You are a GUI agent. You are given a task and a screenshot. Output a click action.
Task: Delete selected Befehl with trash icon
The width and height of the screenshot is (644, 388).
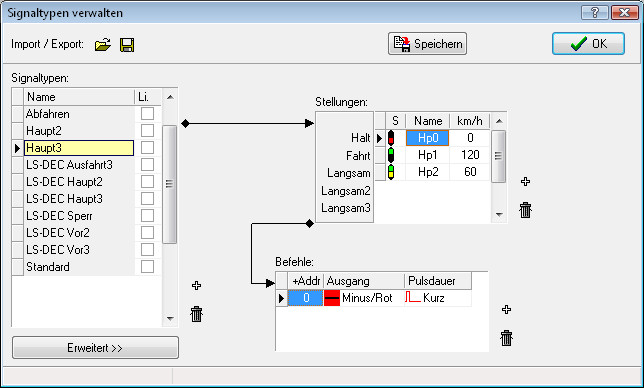coord(506,338)
